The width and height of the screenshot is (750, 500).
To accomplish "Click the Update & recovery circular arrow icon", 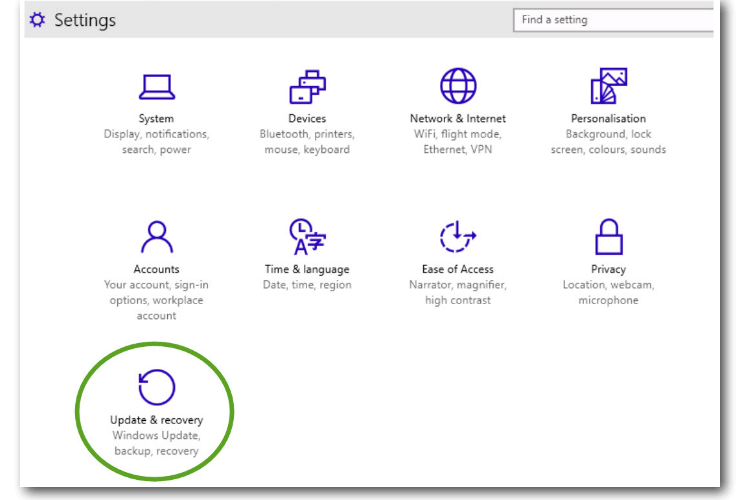I will (156, 387).
